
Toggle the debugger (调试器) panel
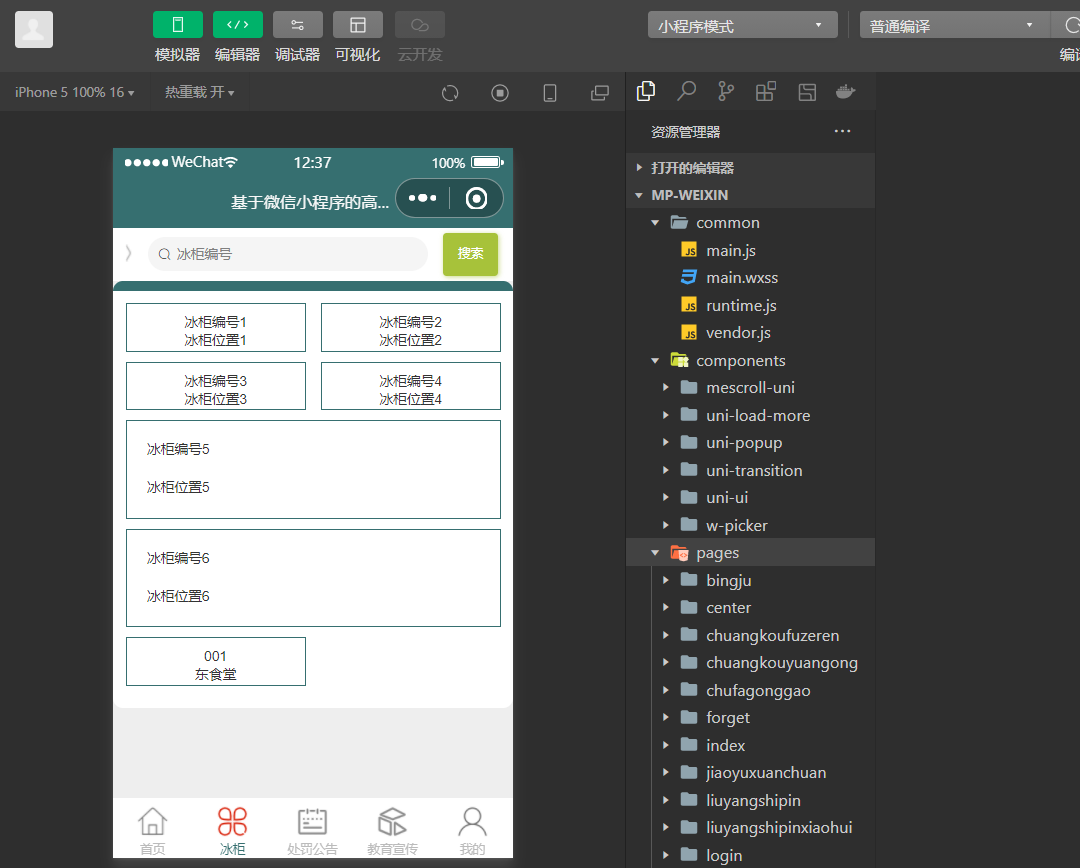click(x=298, y=25)
